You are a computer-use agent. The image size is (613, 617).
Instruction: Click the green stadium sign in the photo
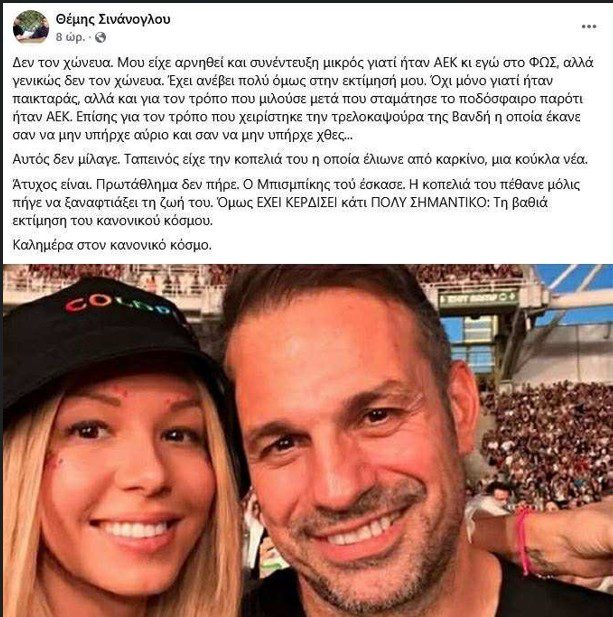coord(478,297)
